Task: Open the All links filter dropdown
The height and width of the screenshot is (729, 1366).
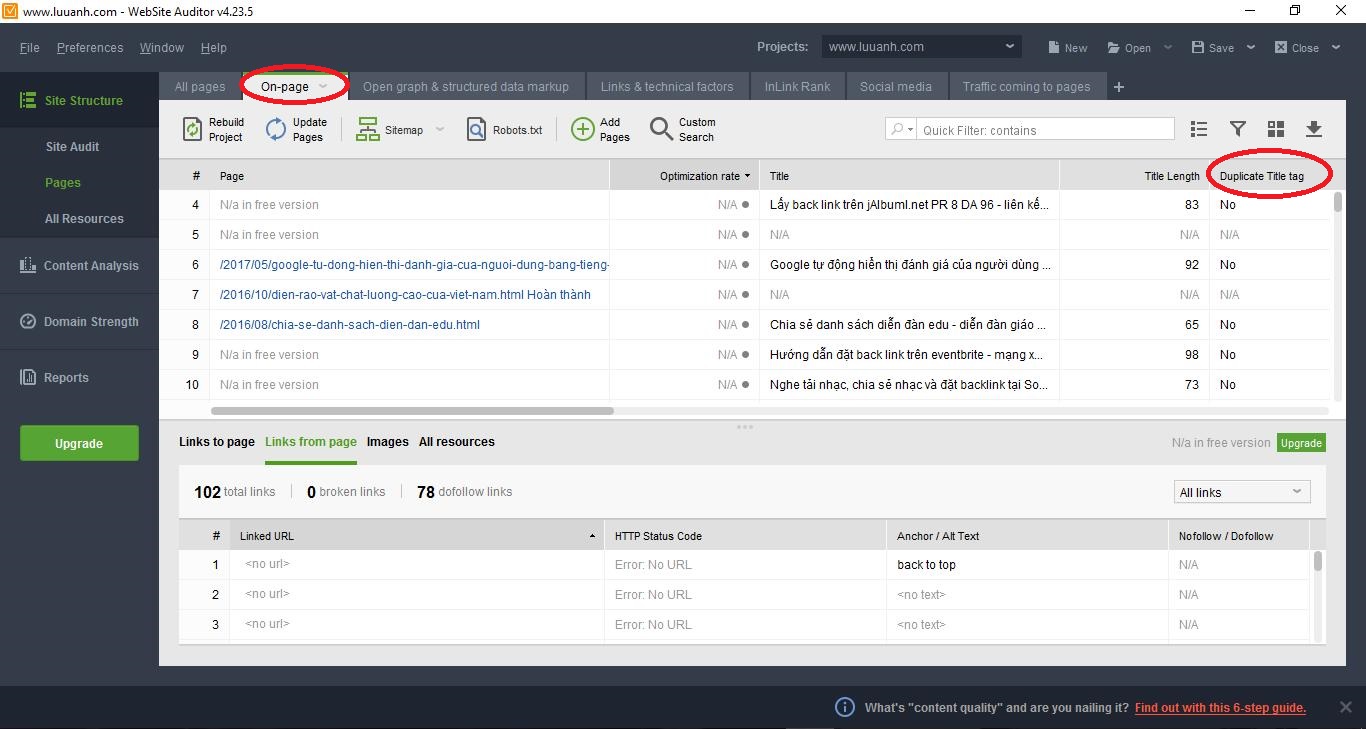Action: 1240,492
